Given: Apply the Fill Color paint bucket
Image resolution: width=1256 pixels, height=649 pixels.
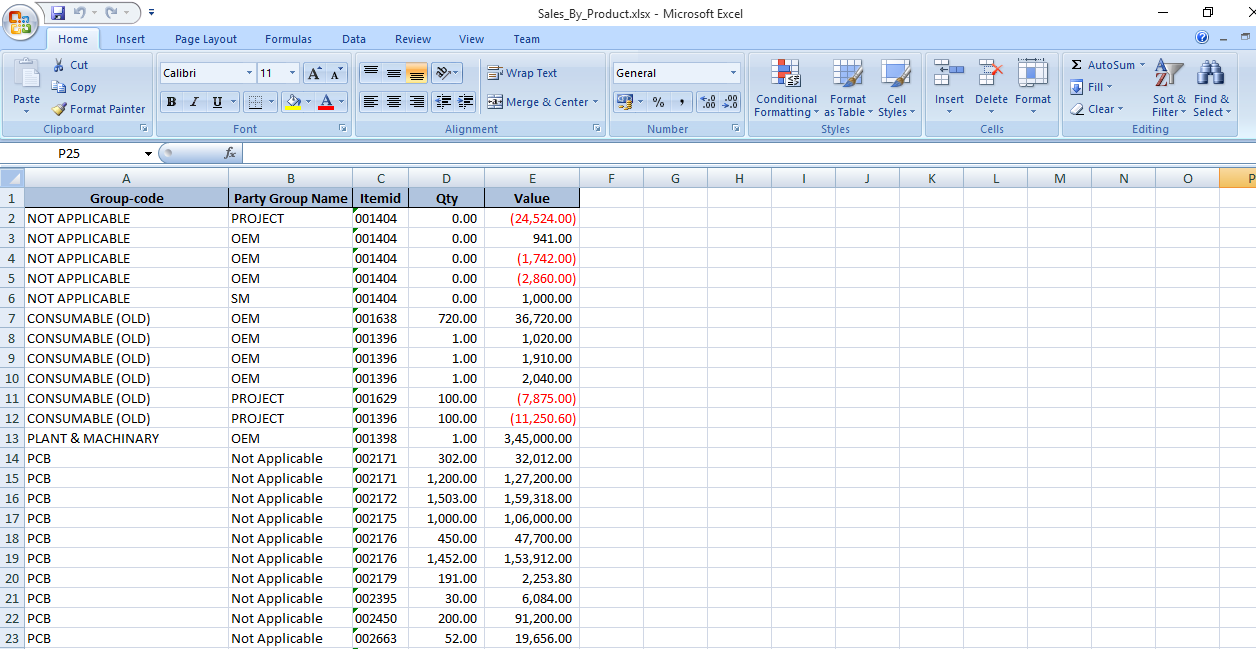Looking at the screenshot, I should [x=293, y=102].
